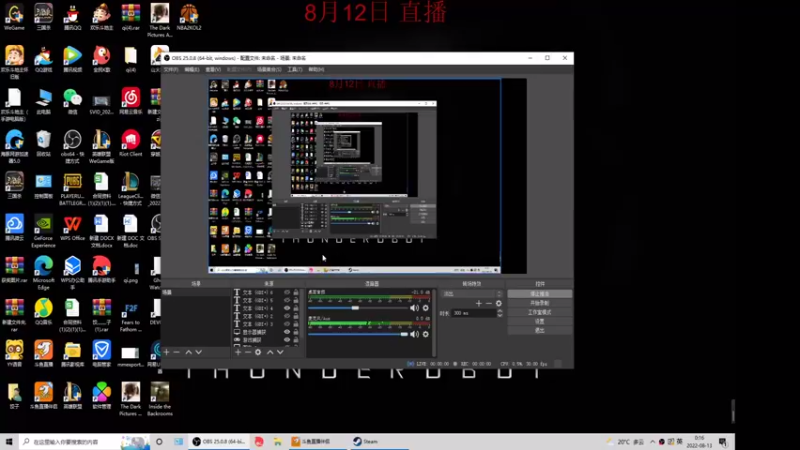Select WPS Office desktop icon

(72, 228)
